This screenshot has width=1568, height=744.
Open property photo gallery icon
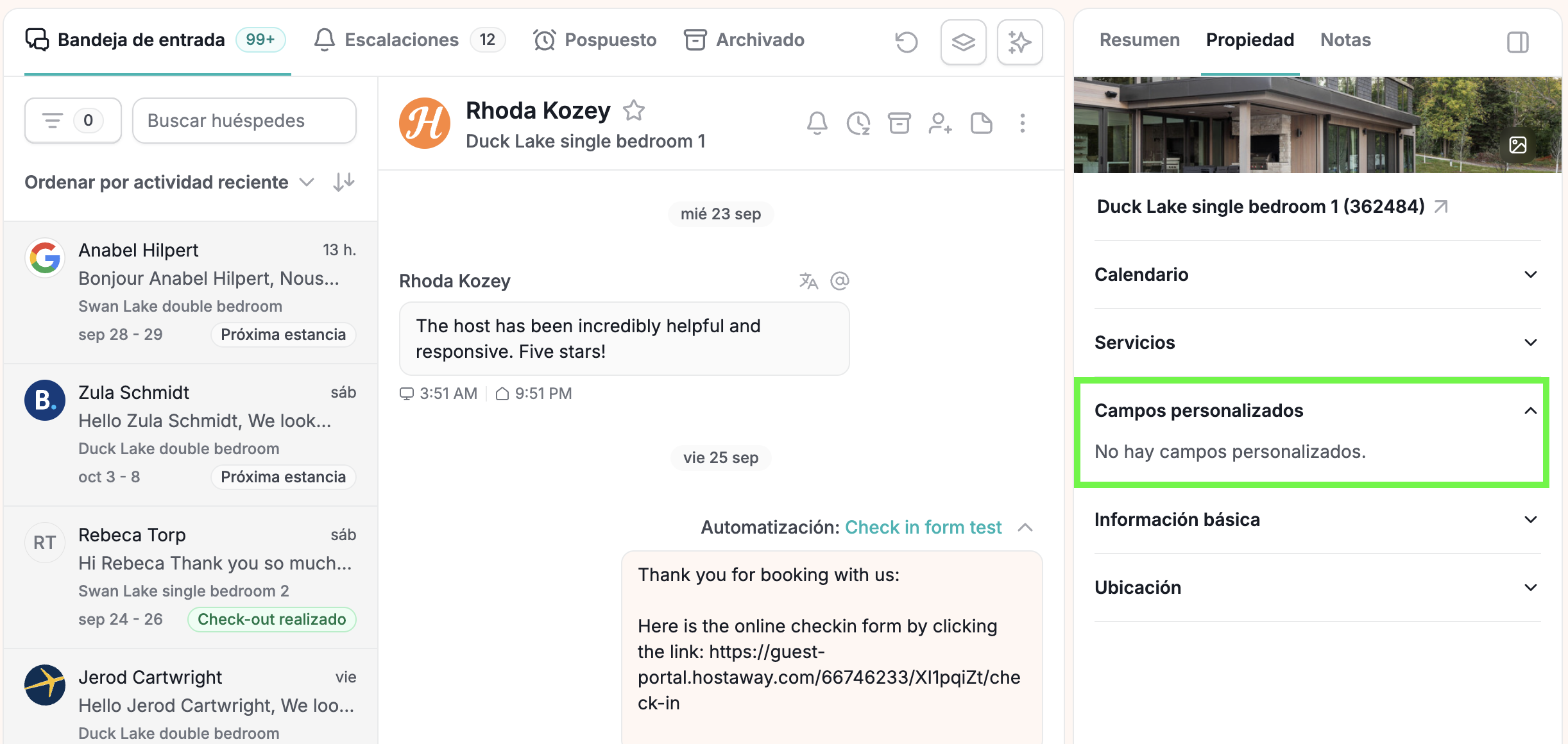pyautogui.click(x=1517, y=145)
